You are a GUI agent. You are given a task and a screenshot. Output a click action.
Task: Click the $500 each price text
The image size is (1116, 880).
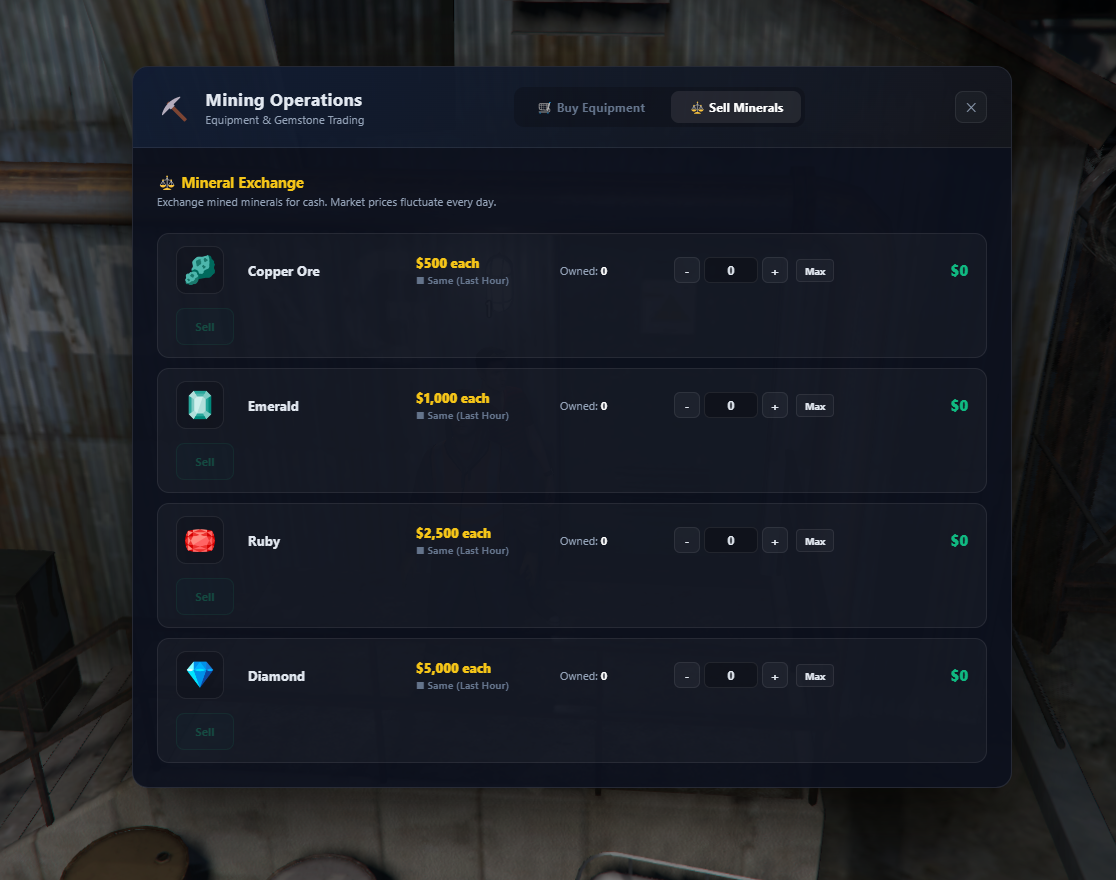[x=448, y=263]
